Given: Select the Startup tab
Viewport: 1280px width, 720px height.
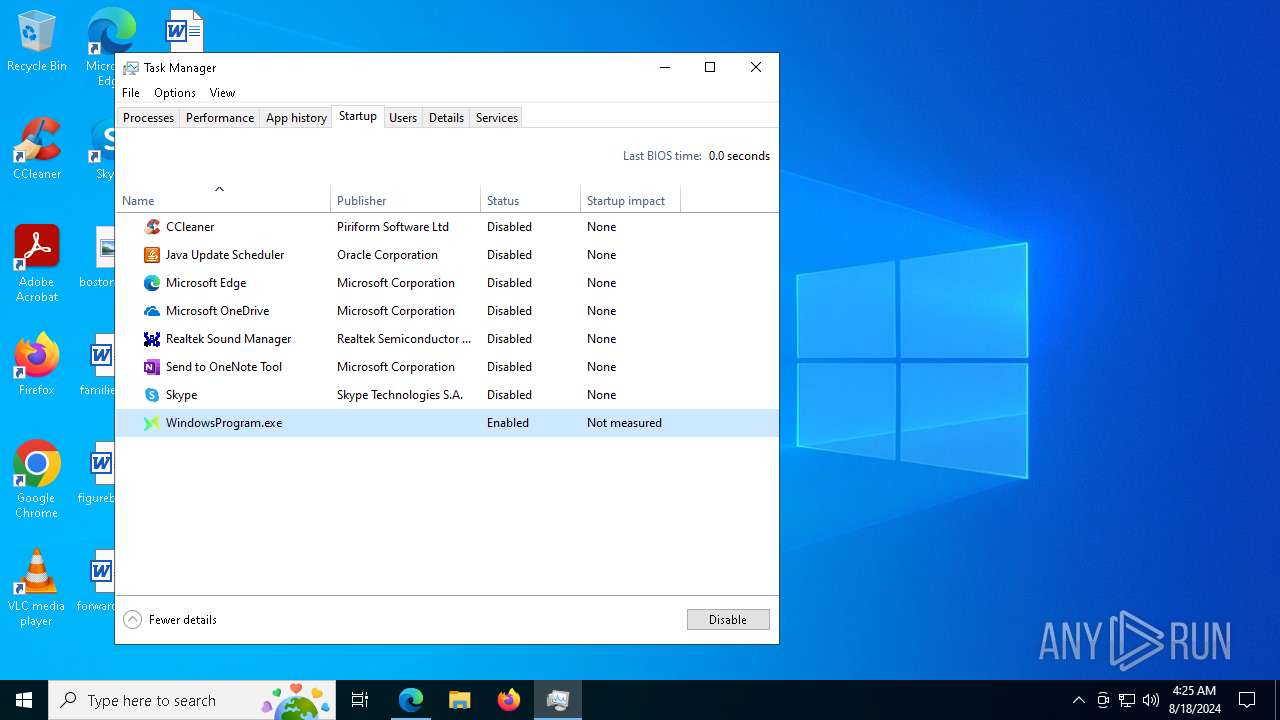Looking at the screenshot, I should (358, 117).
